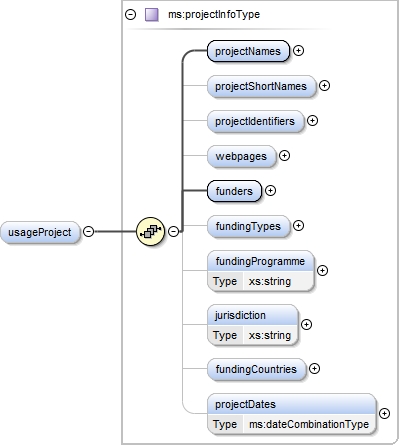Select the projectNames element box
Screen dimensions: 400x446
(248, 51)
